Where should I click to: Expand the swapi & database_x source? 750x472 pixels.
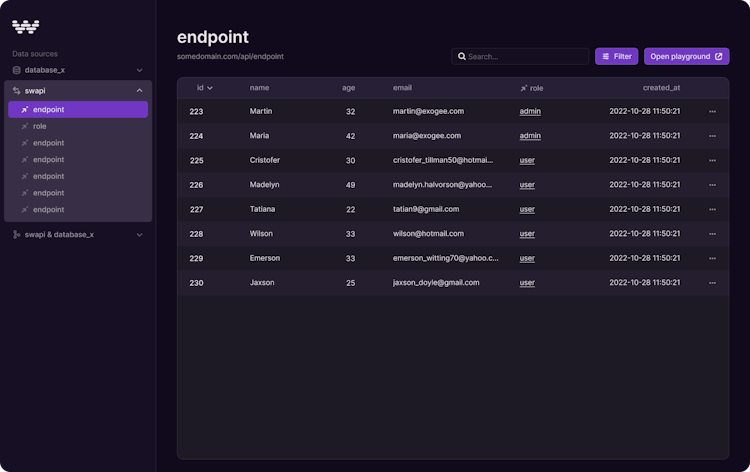pos(139,234)
